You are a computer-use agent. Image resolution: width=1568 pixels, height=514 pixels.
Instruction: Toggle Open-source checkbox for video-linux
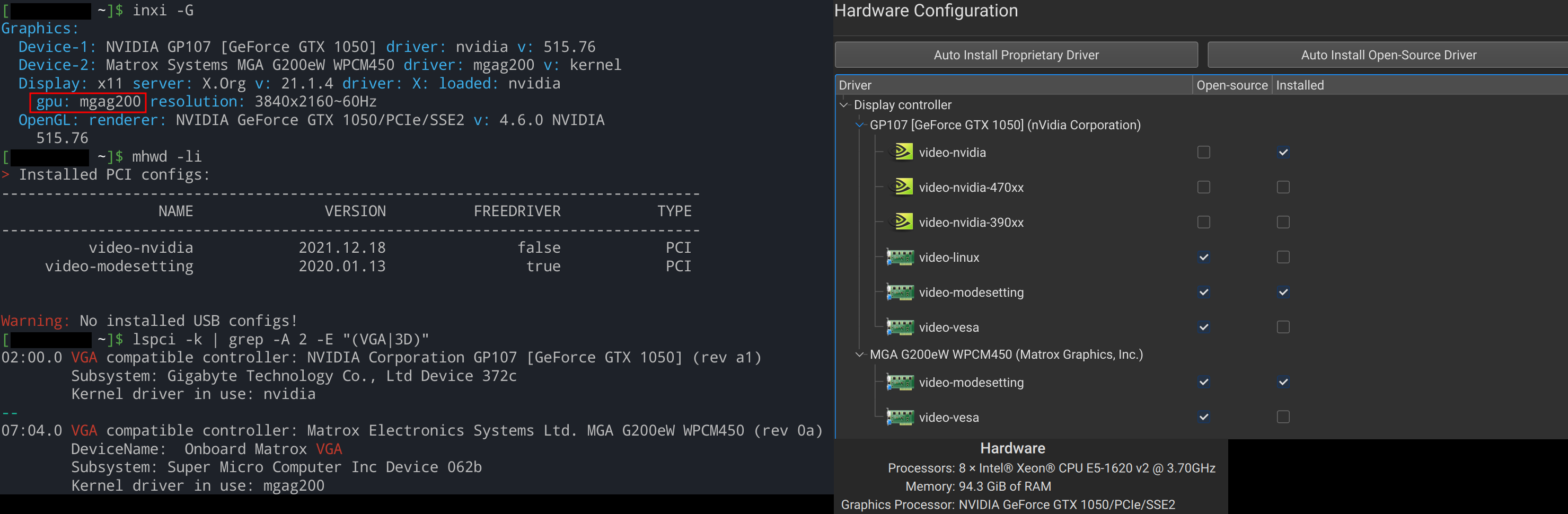[1203, 258]
